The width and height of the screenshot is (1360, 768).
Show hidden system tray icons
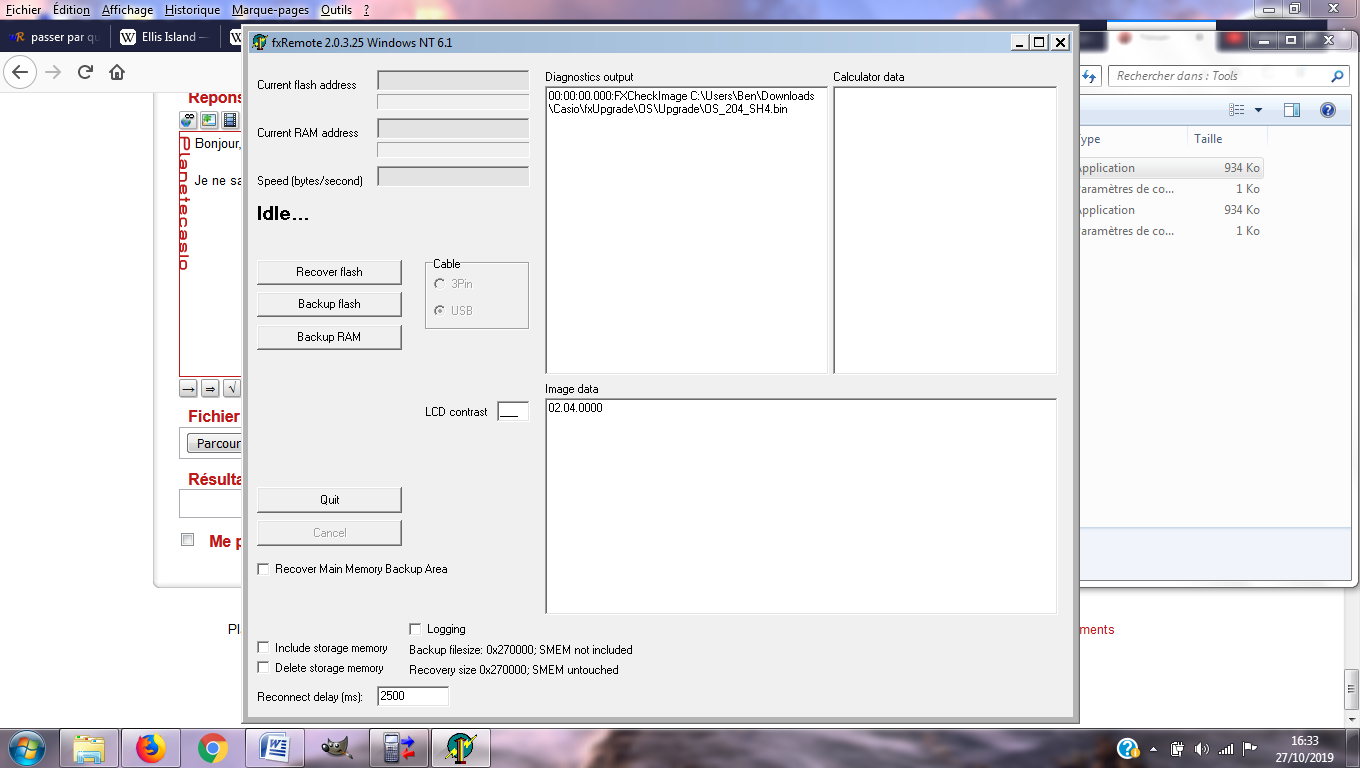tap(1153, 749)
